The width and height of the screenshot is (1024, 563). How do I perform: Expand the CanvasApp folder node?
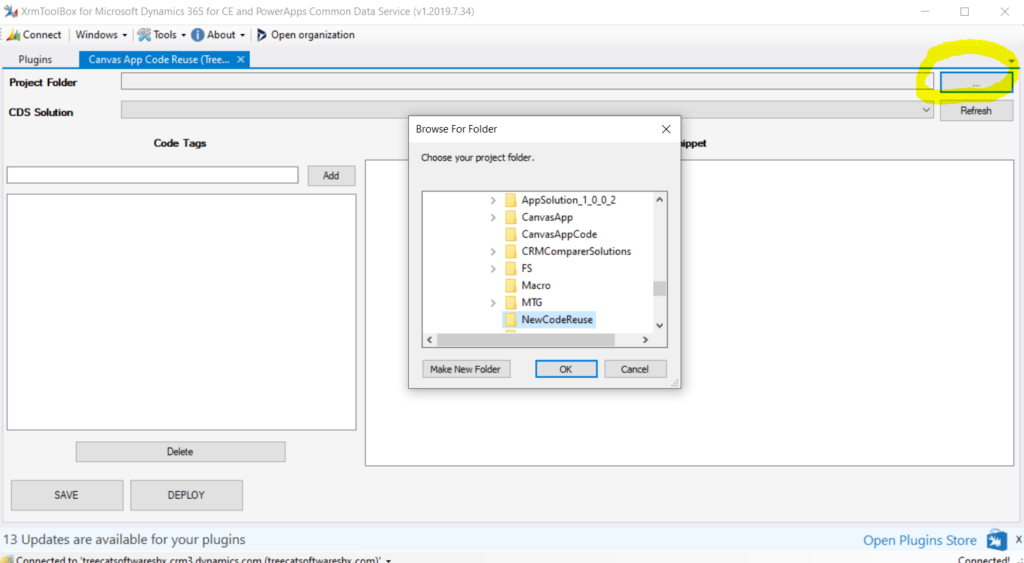[x=493, y=217]
